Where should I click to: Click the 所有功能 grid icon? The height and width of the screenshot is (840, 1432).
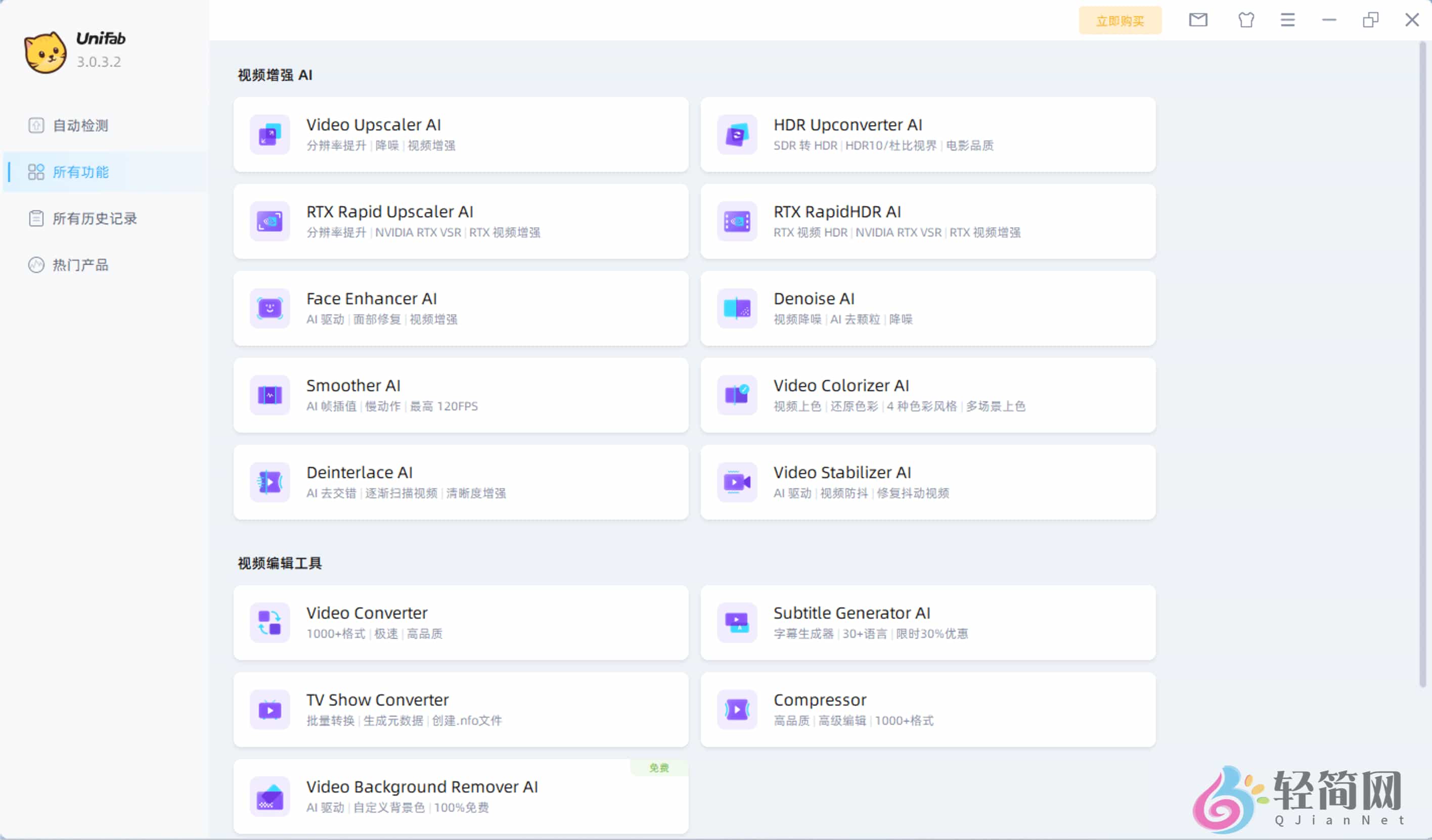pos(36,171)
